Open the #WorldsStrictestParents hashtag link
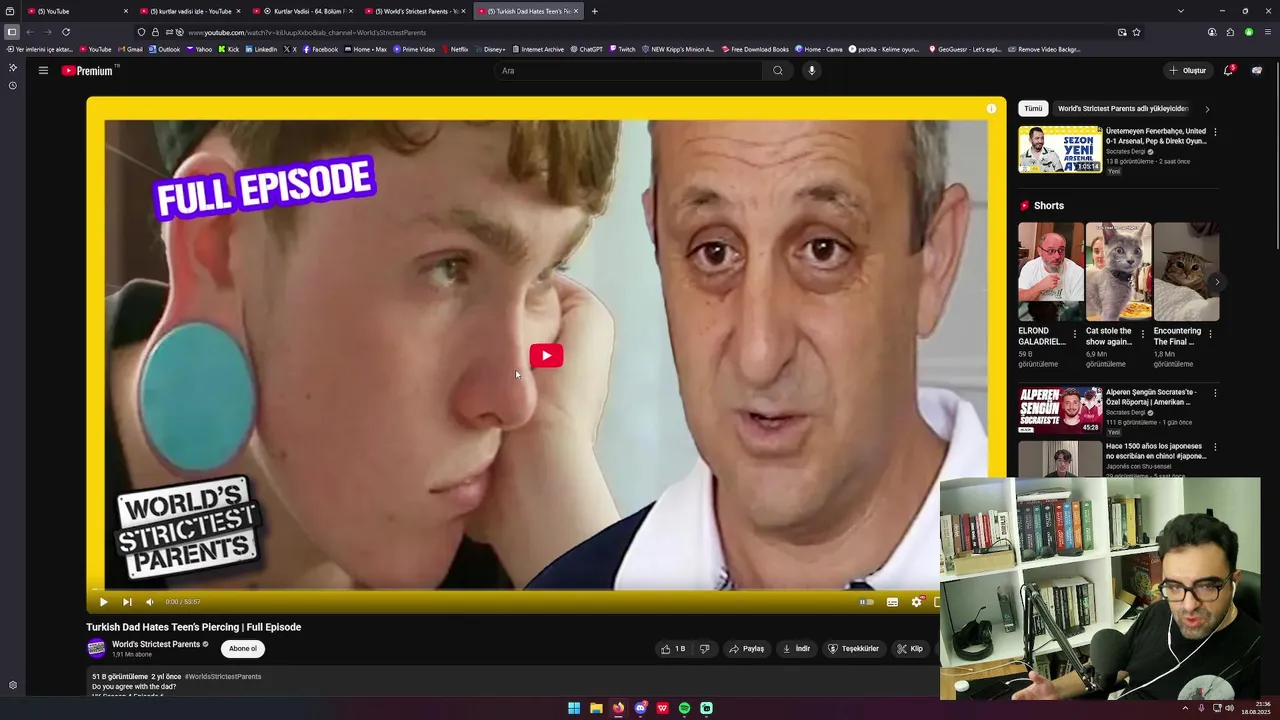This screenshot has height=720, width=1280. tap(223, 677)
